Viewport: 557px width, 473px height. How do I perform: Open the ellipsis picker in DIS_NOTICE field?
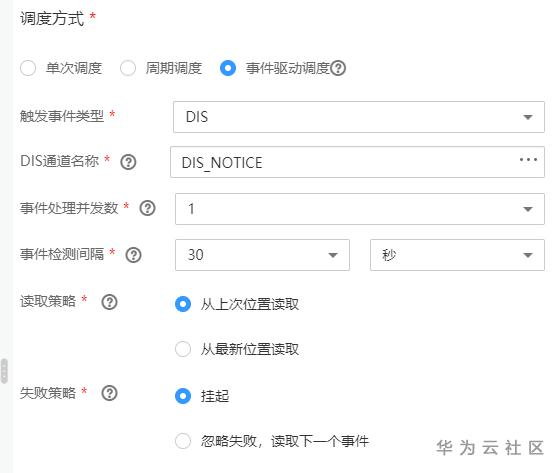pos(528,160)
